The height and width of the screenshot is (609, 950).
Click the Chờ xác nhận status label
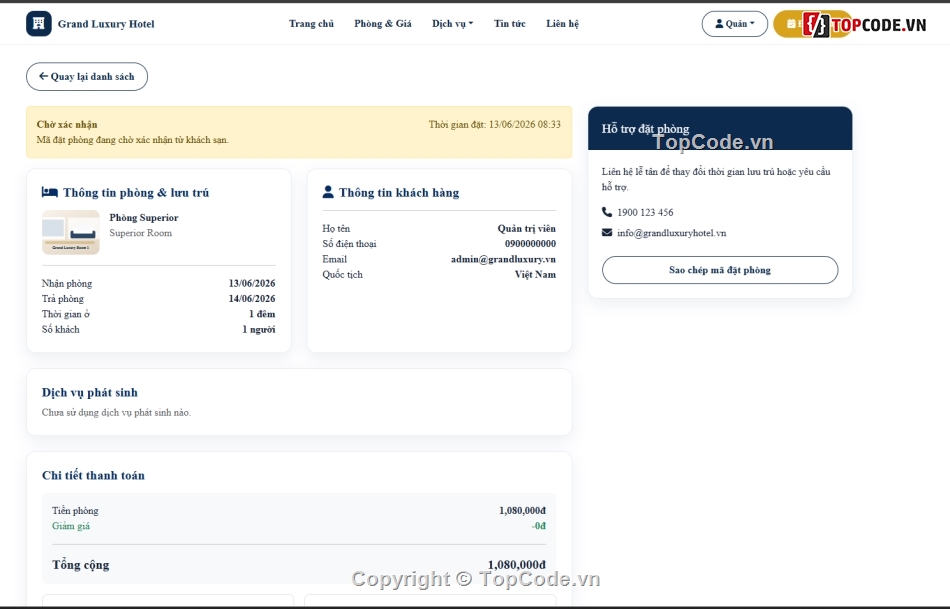67,124
